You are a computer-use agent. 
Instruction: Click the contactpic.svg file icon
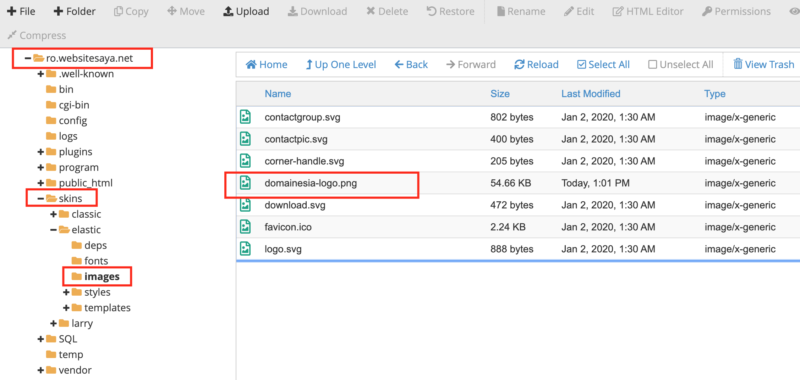(246, 139)
